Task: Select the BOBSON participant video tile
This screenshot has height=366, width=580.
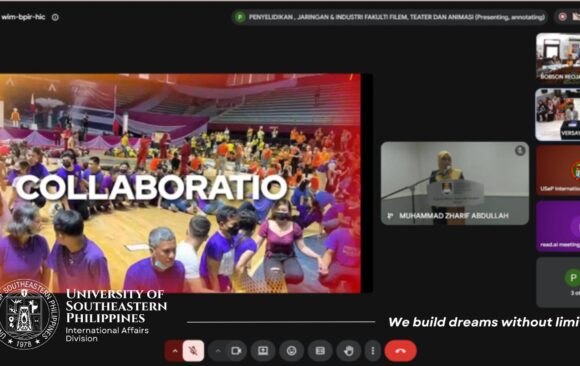Action: (558, 57)
